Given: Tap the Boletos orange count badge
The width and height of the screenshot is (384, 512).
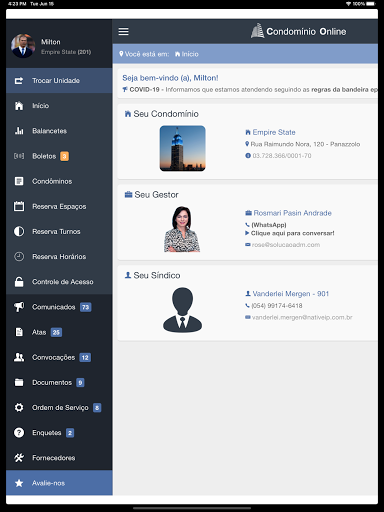Looking at the screenshot, I should (64, 156).
